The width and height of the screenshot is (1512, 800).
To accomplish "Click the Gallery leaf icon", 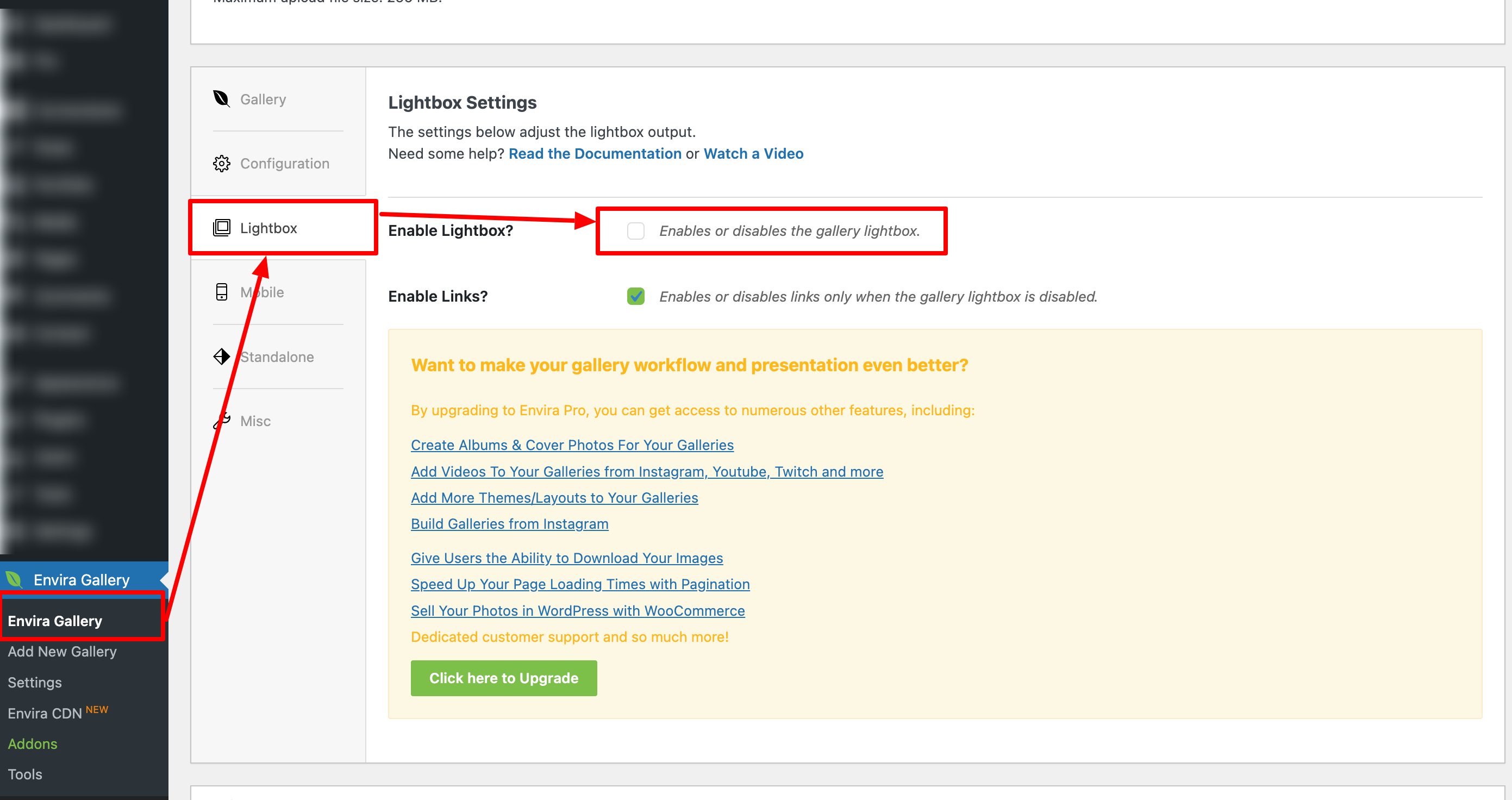I will [221, 98].
